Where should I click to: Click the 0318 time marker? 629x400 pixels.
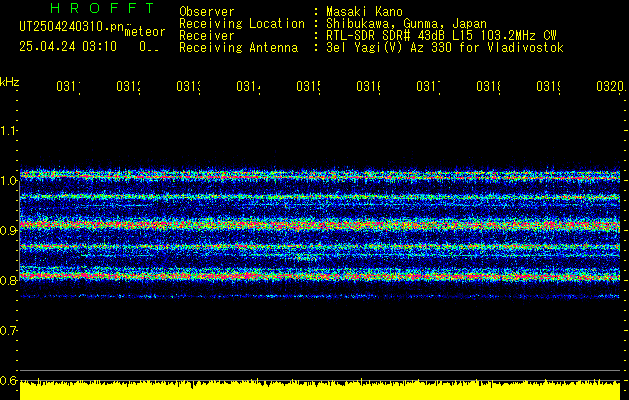pyautogui.click(x=489, y=86)
